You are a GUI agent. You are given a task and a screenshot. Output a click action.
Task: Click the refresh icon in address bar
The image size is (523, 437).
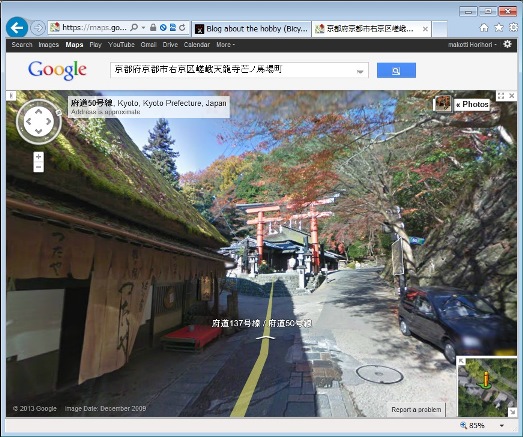coord(182,28)
